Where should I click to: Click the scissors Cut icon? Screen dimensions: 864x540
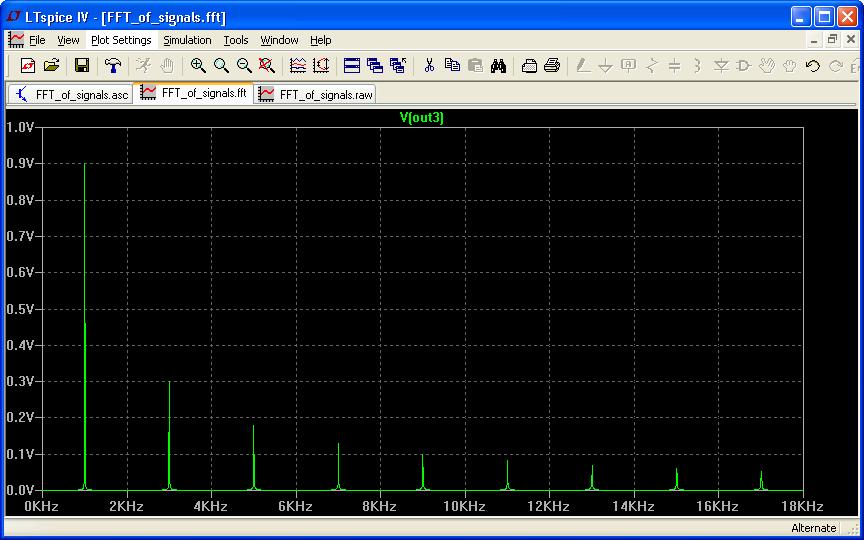[x=429, y=66]
